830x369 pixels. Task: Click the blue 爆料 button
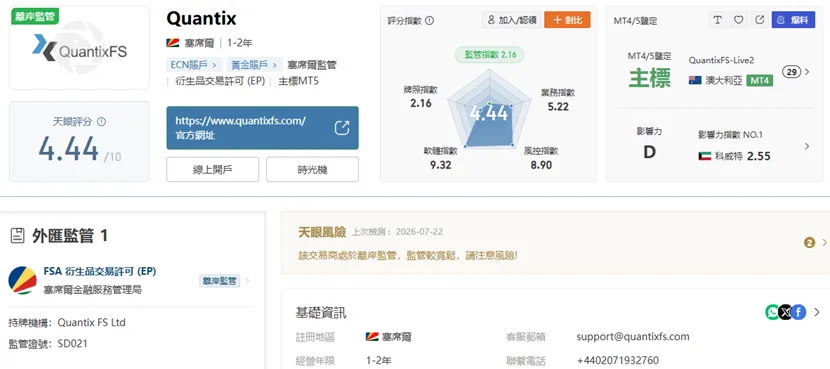(793, 20)
